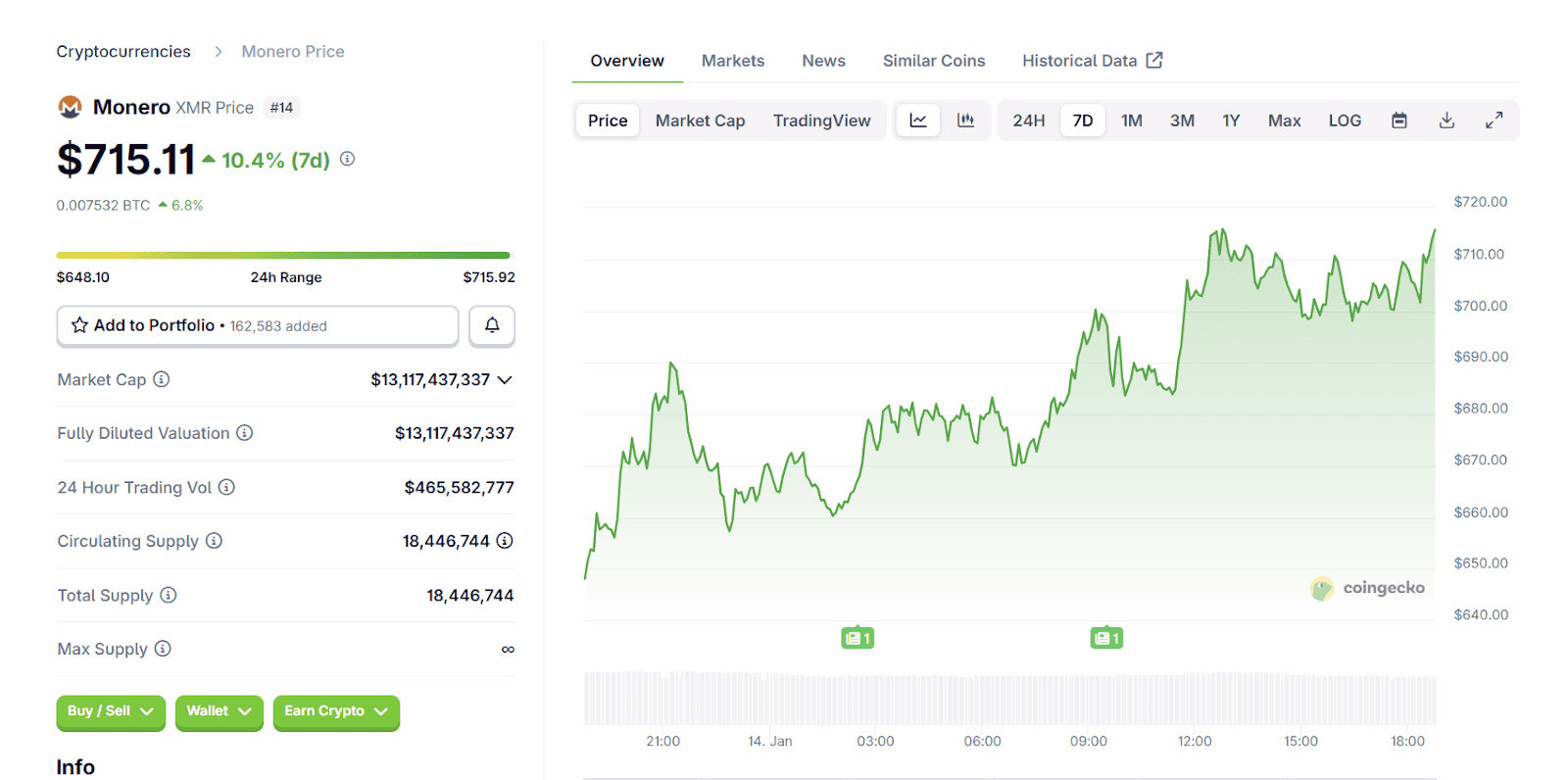Switch to the candlestick chart icon
Screen dimensions: 1568x780
[965, 121]
